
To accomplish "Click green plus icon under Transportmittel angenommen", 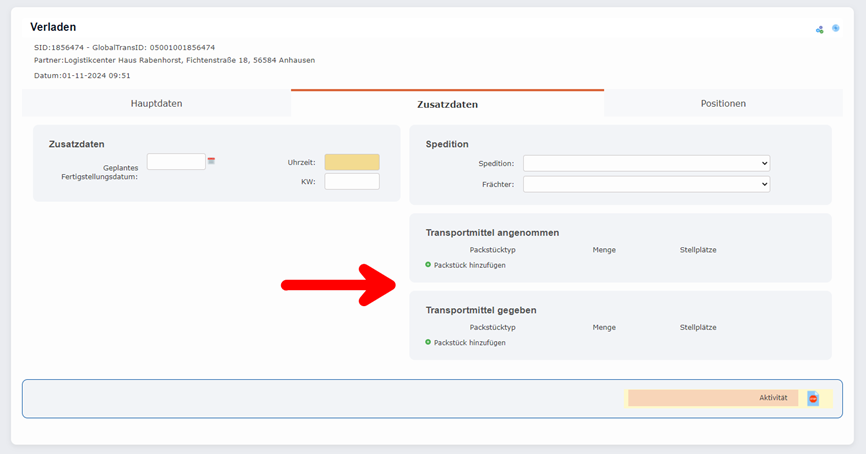I will (428, 265).
